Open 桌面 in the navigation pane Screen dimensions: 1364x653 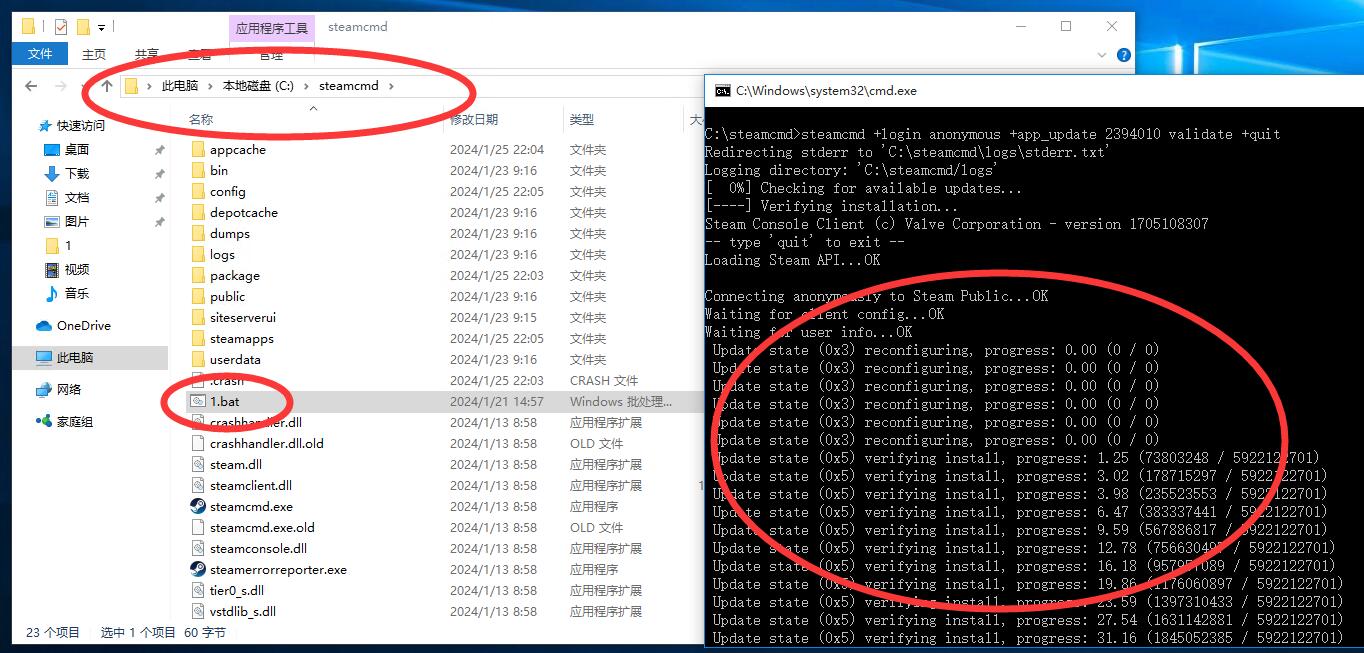pyautogui.click(x=77, y=150)
